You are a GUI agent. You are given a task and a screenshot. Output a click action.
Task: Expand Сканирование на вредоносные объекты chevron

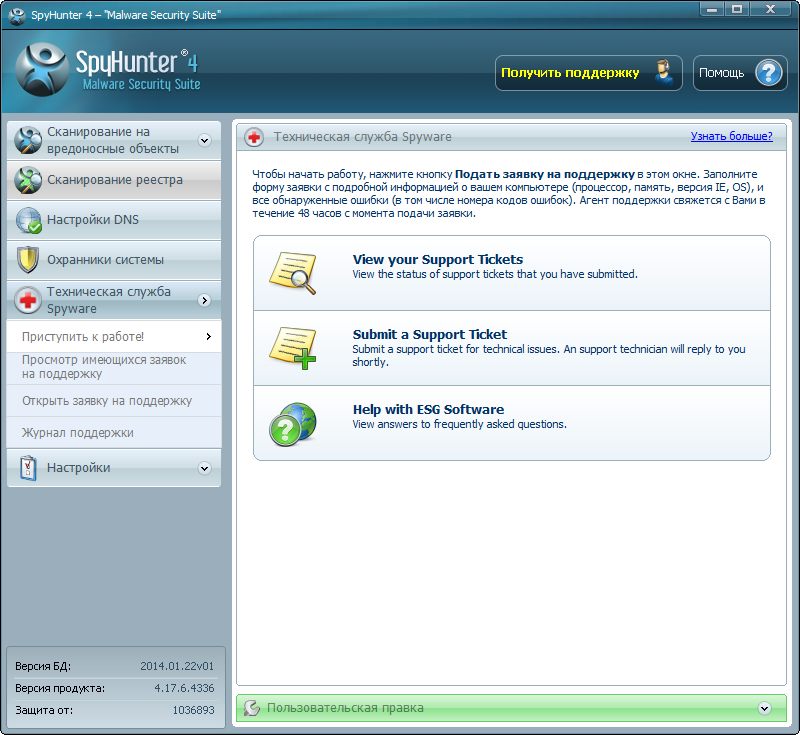pos(205,140)
